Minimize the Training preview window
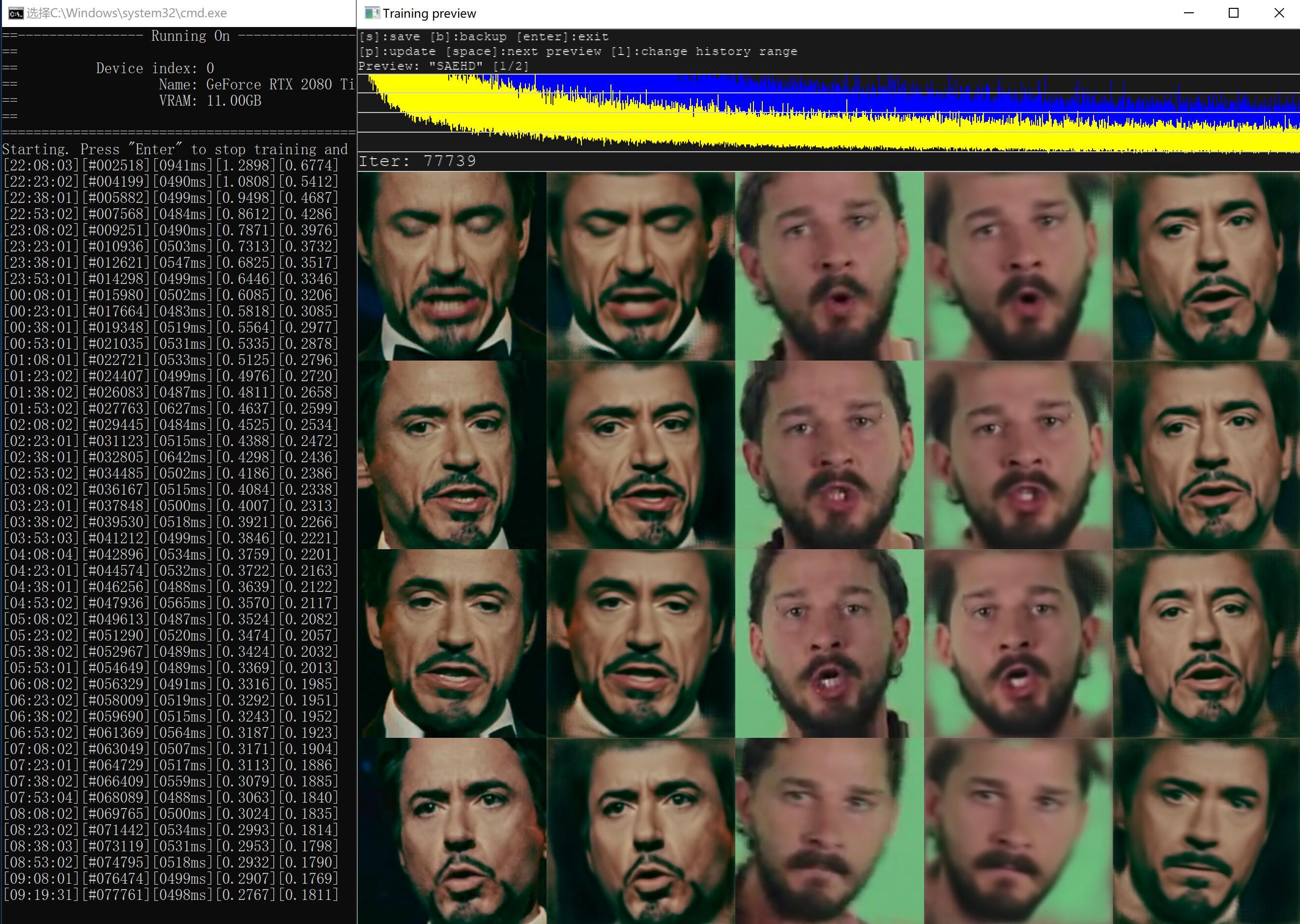1300x924 pixels. point(1188,13)
